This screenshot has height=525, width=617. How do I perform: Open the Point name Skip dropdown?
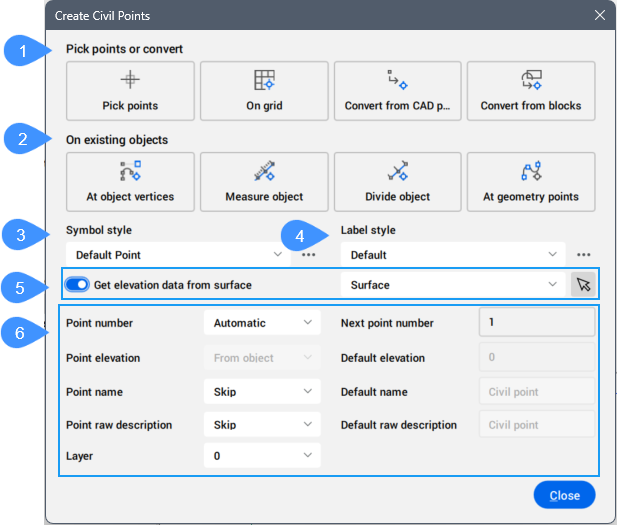(262, 392)
